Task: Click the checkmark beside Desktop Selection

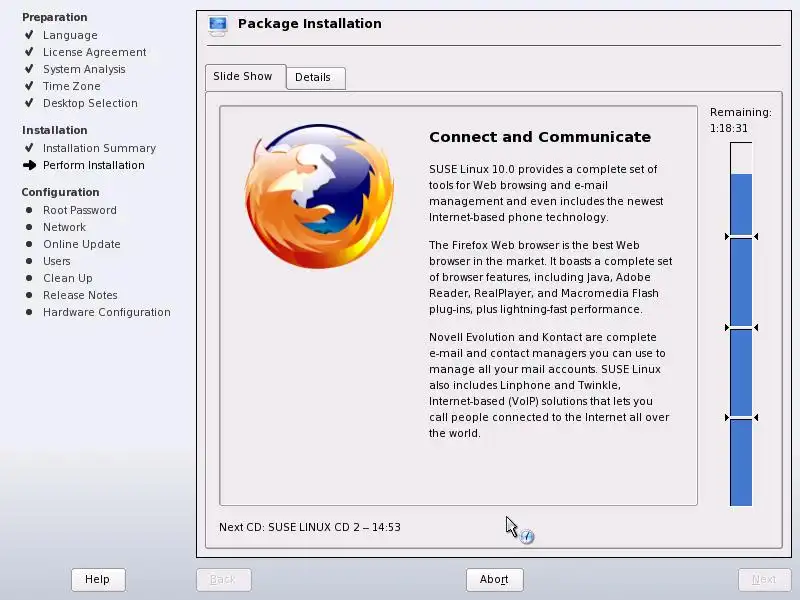Action: pyautogui.click(x=29, y=103)
